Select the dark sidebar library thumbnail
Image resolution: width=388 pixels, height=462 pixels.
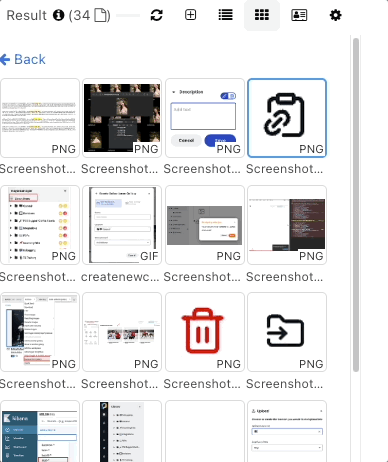122,431
